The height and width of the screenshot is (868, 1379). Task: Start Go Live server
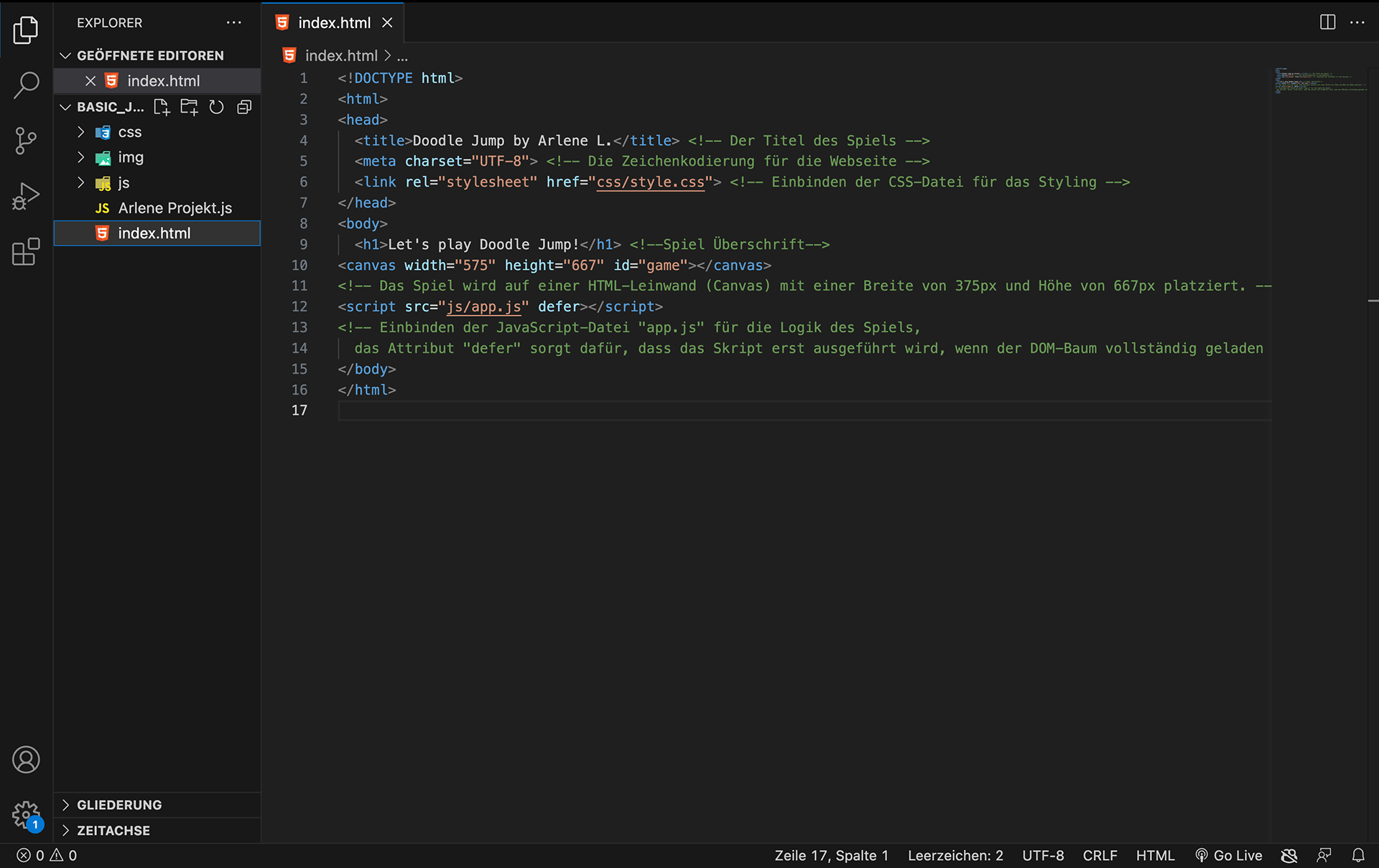tap(1229, 855)
